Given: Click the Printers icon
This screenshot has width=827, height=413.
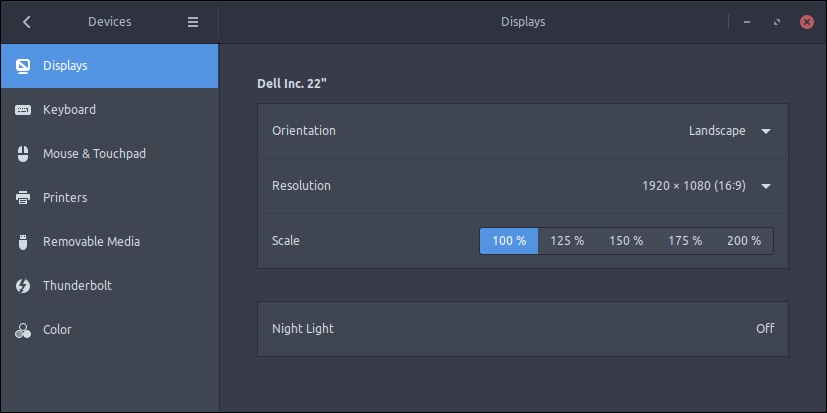Looking at the screenshot, I should pos(23,198).
